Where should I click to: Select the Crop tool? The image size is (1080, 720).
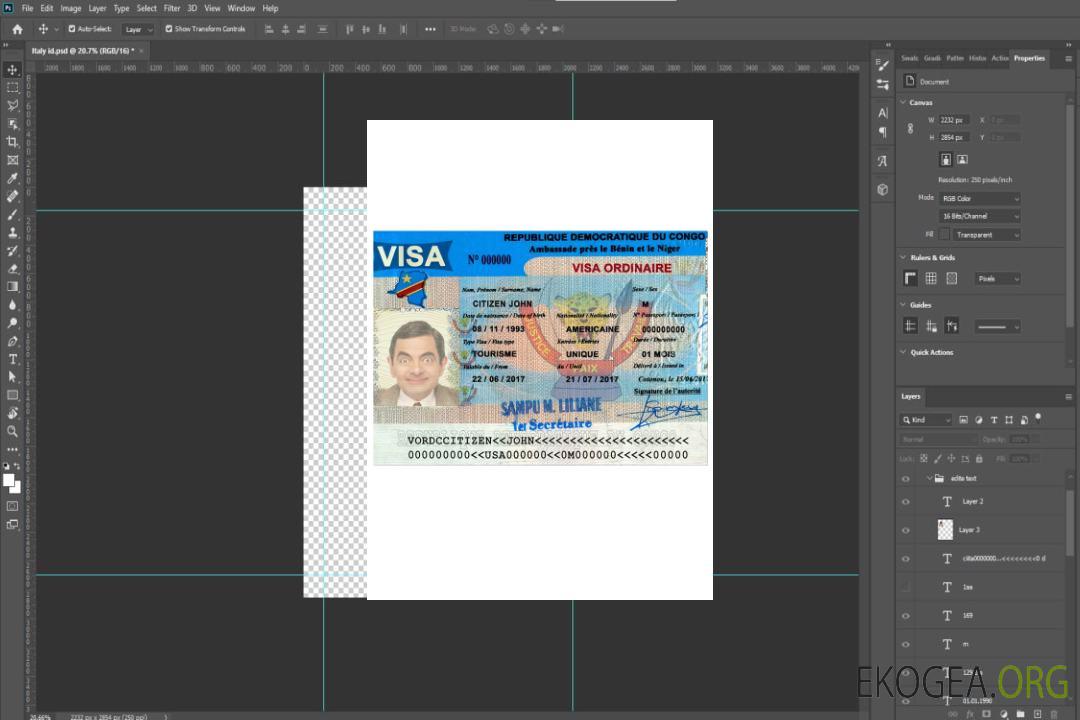(x=12, y=142)
